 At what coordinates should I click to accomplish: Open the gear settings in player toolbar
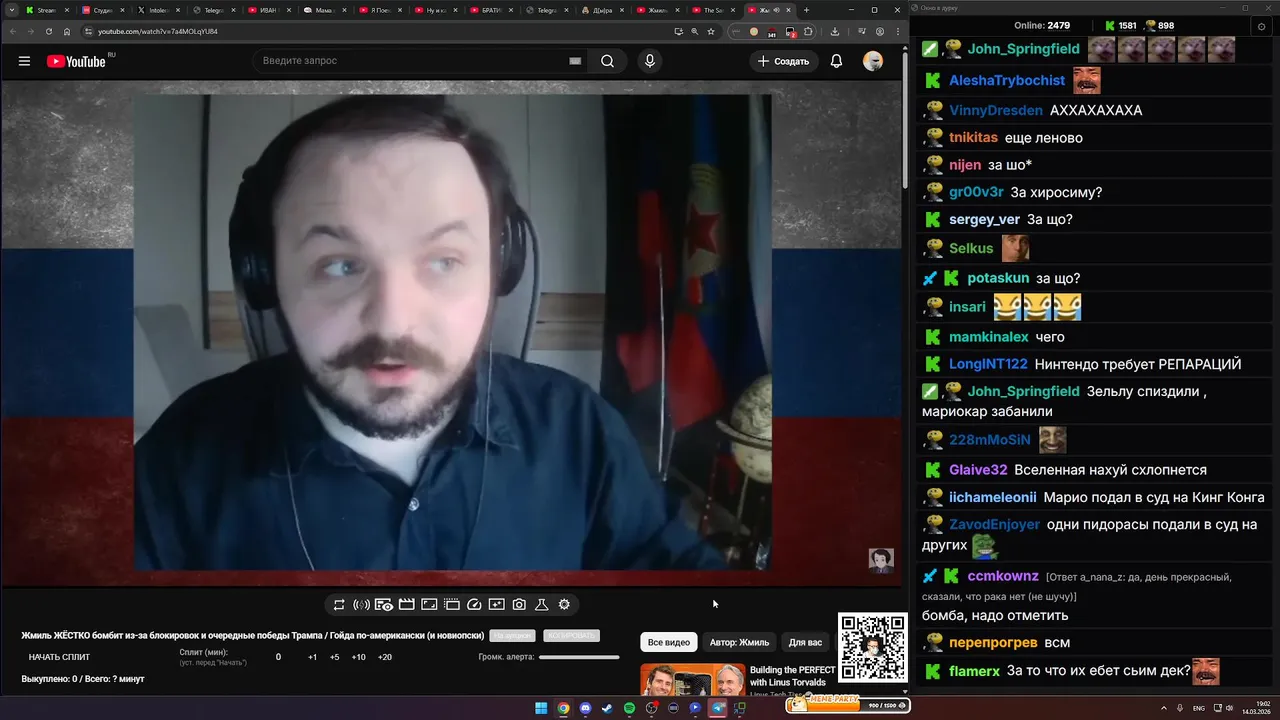coord(564,604)
